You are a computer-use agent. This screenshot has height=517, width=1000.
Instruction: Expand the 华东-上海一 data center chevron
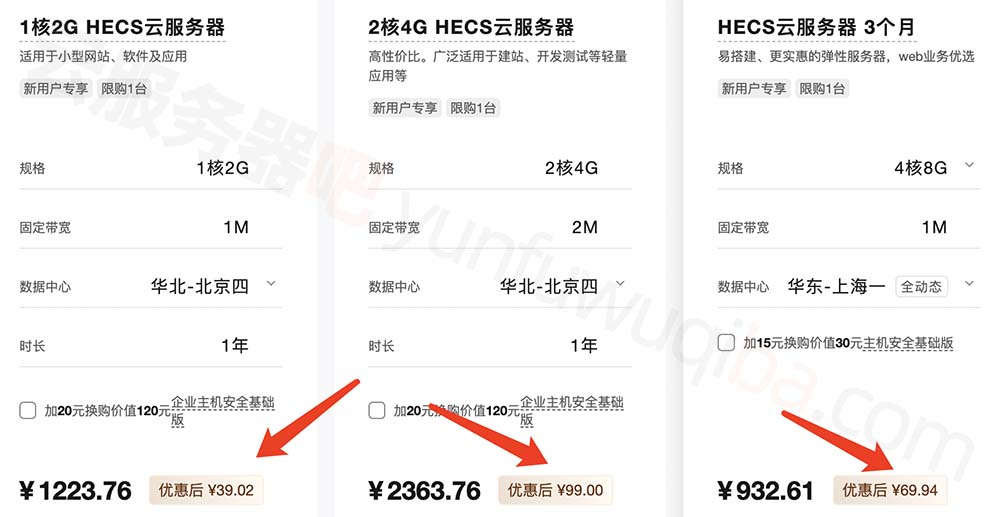coord(969,284)
